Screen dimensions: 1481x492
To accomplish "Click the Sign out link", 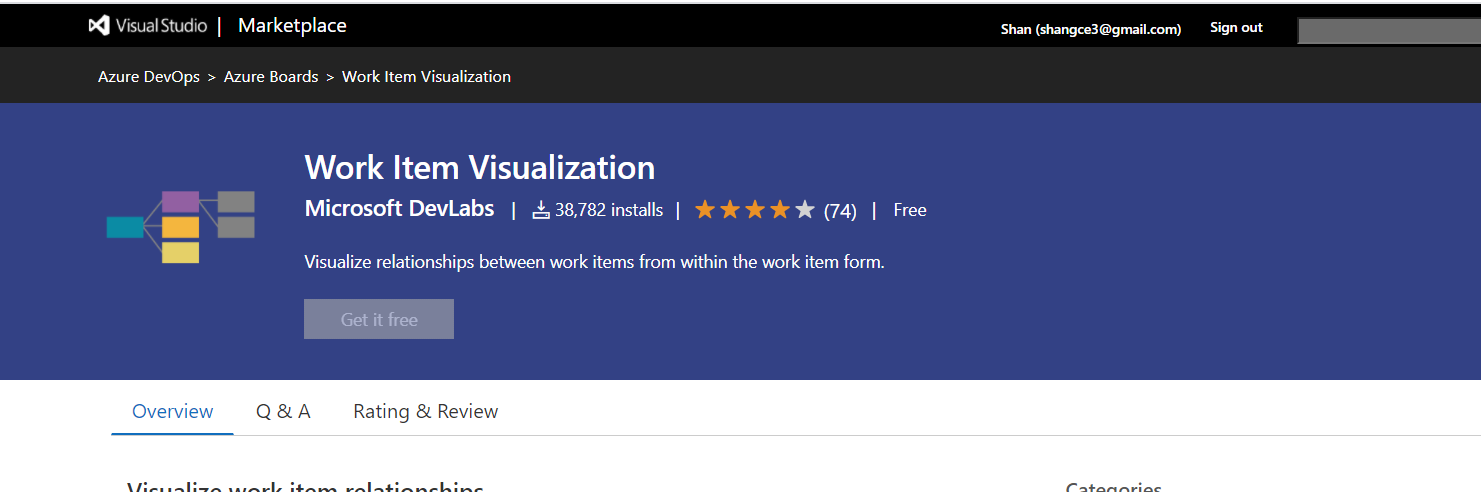I will click(1236, 28).
